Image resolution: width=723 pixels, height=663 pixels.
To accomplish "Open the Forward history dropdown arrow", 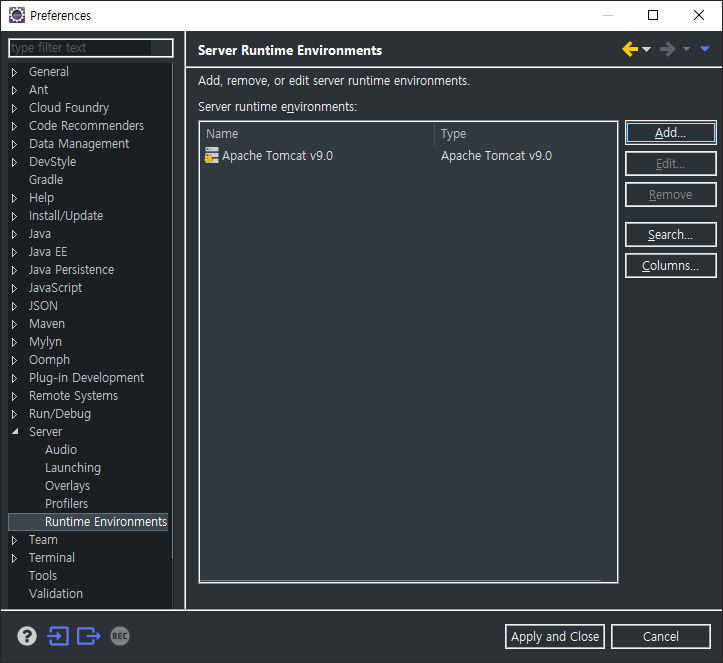I will coord(686,49).
